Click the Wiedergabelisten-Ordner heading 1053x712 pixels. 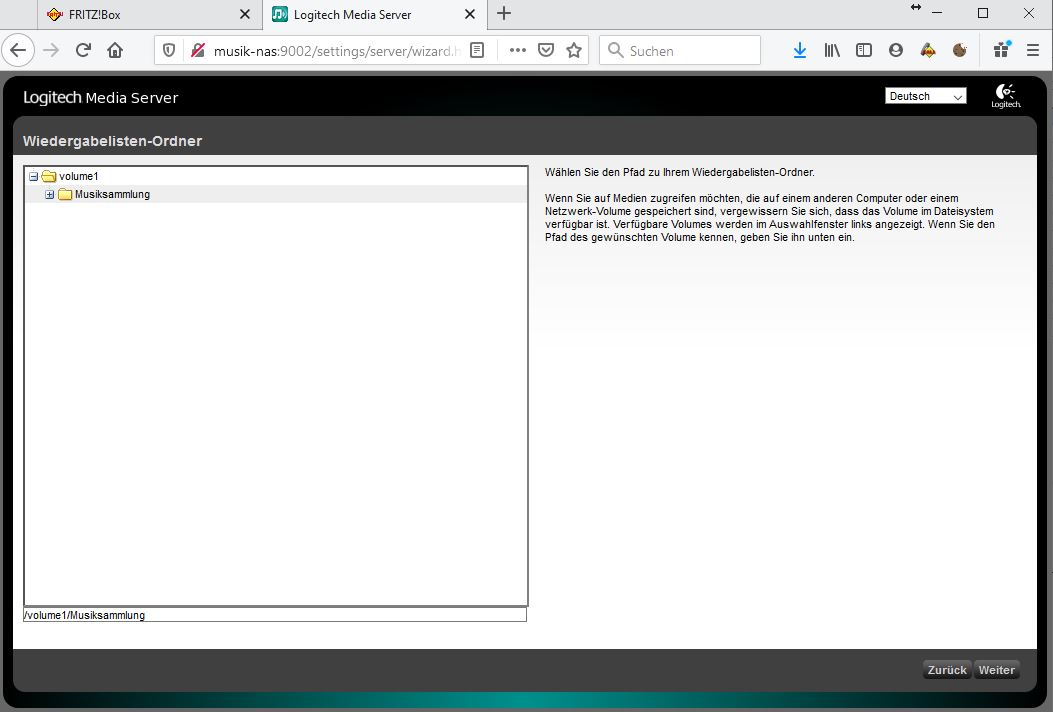point(112,141)
